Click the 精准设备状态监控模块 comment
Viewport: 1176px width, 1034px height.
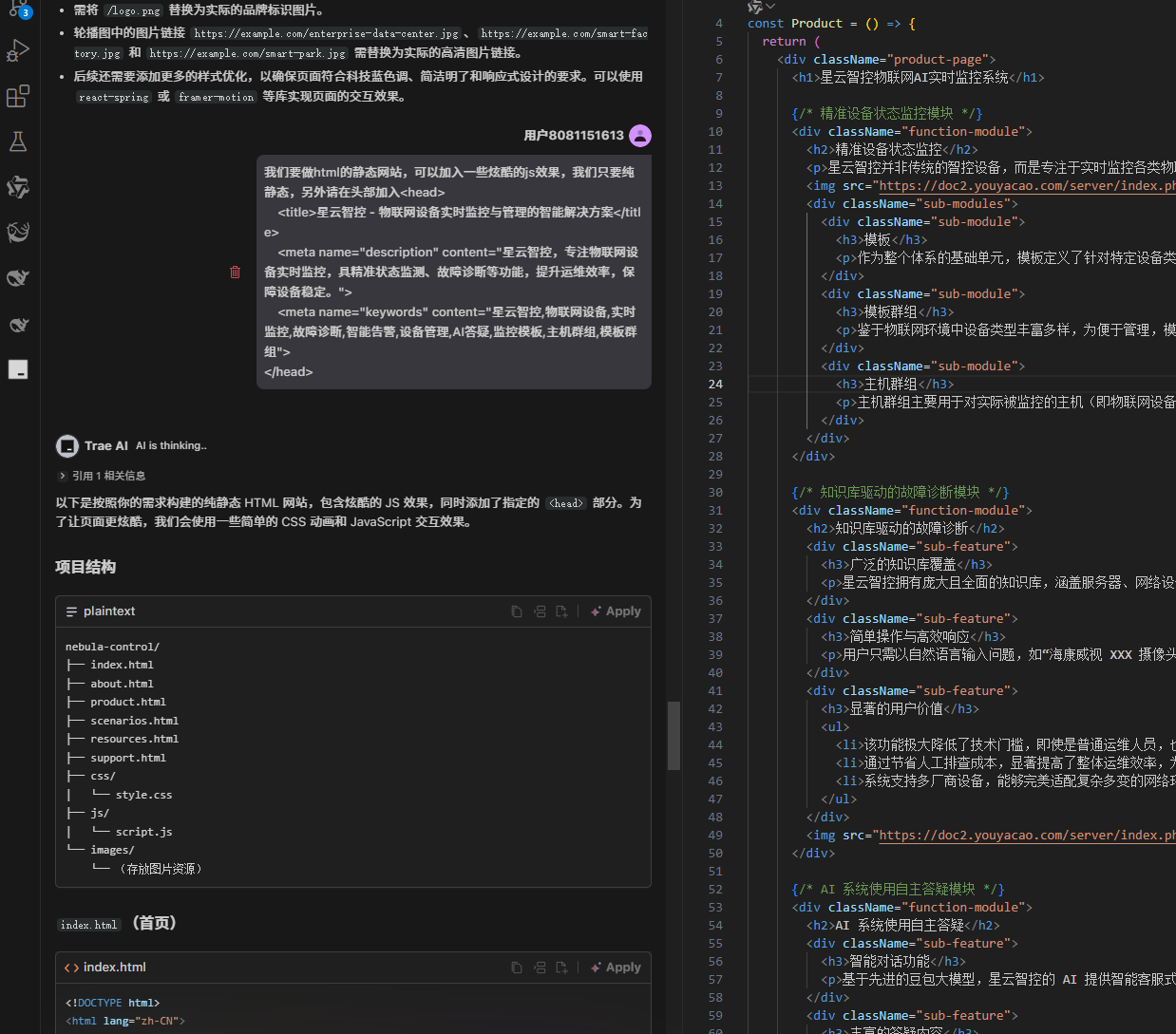[887, 114]
